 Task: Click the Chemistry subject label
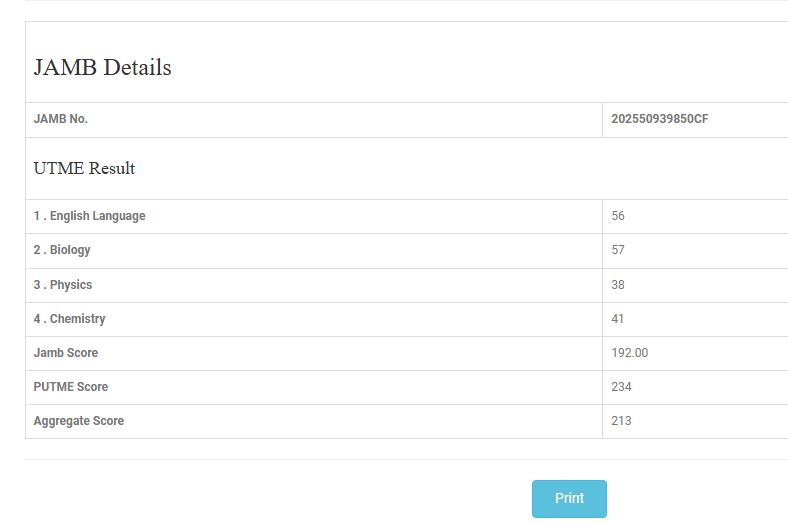[69, 319]
